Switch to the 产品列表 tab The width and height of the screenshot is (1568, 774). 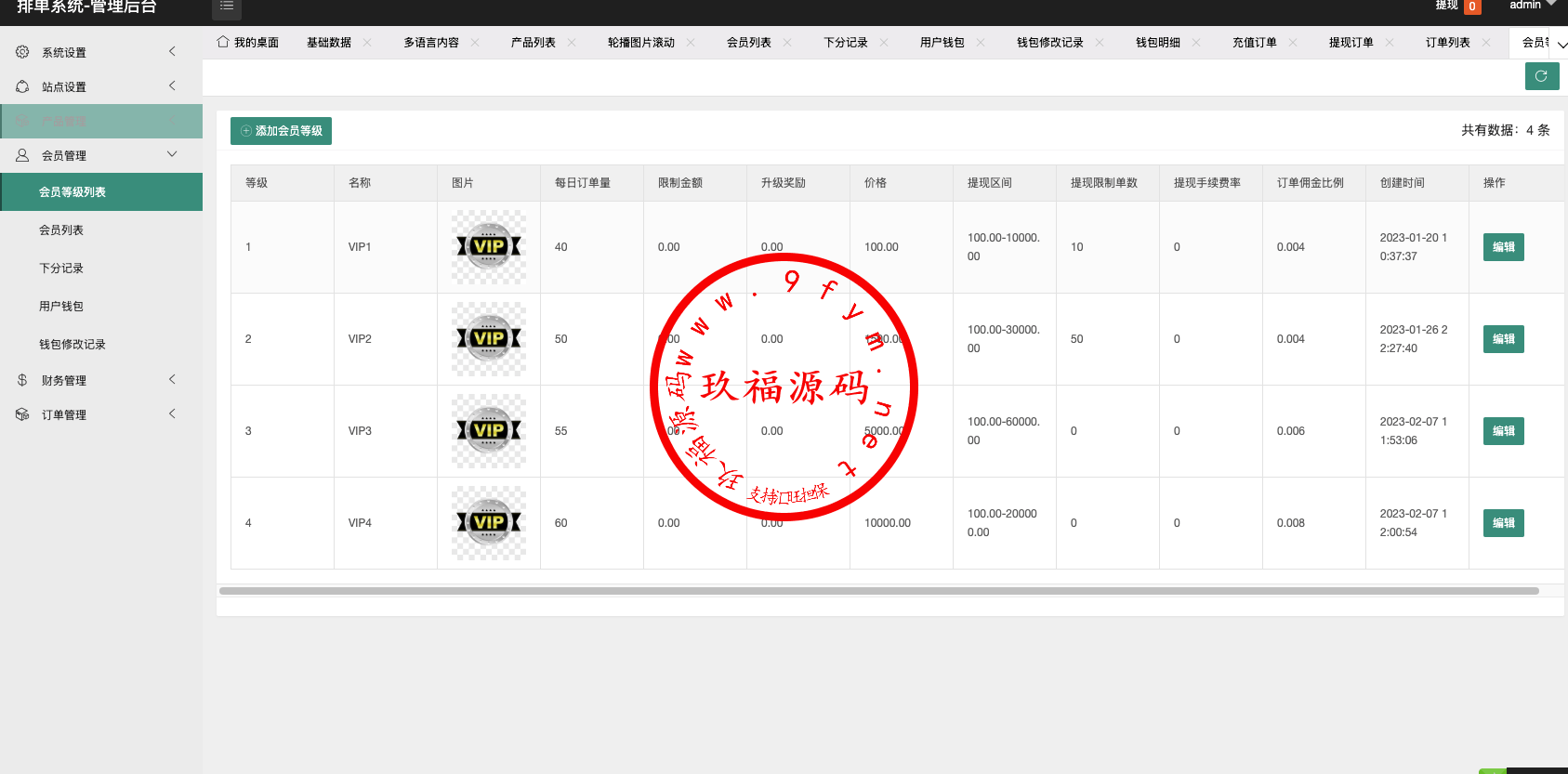click(534, 43)
